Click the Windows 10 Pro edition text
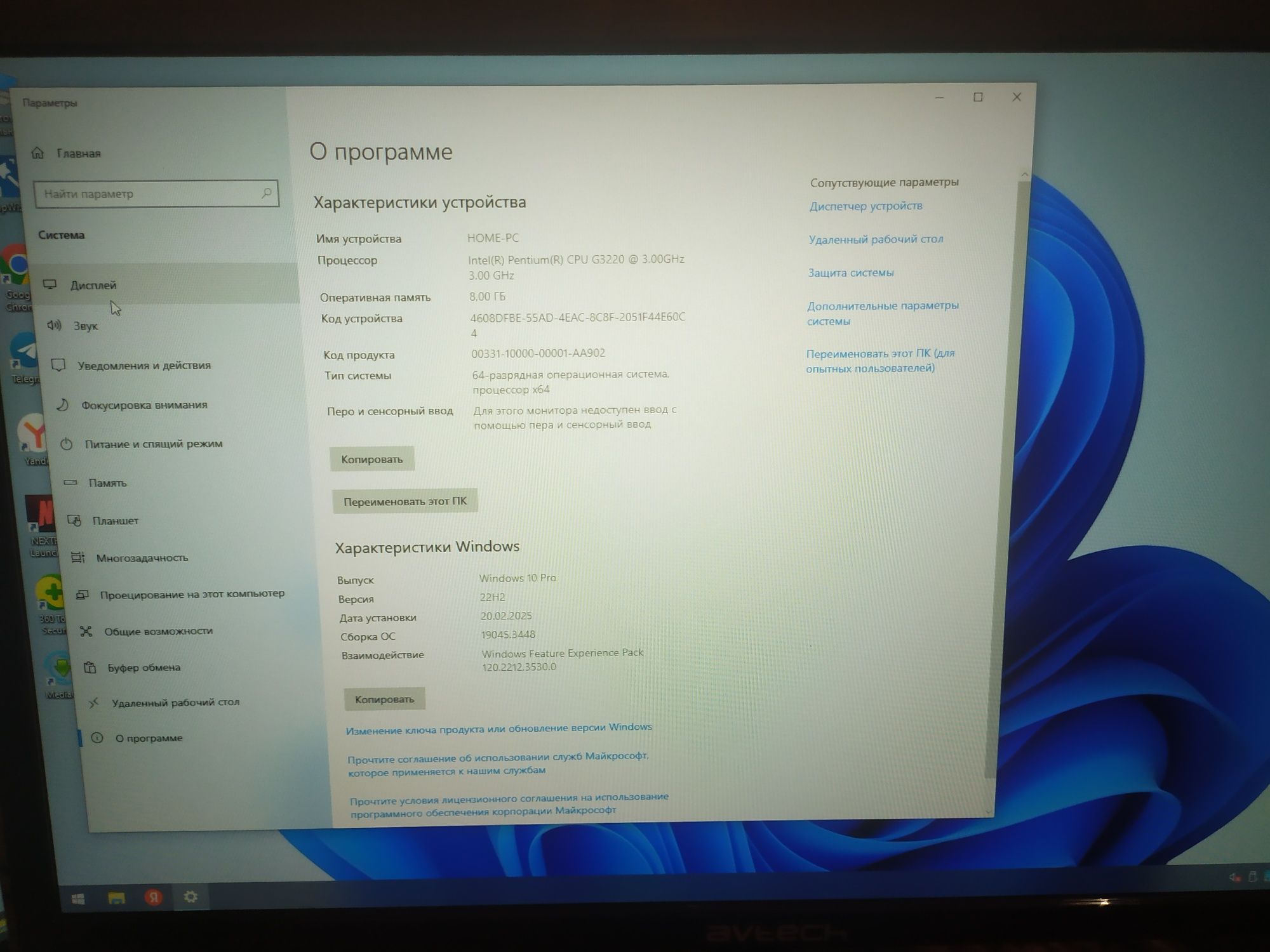 point(518,578)
